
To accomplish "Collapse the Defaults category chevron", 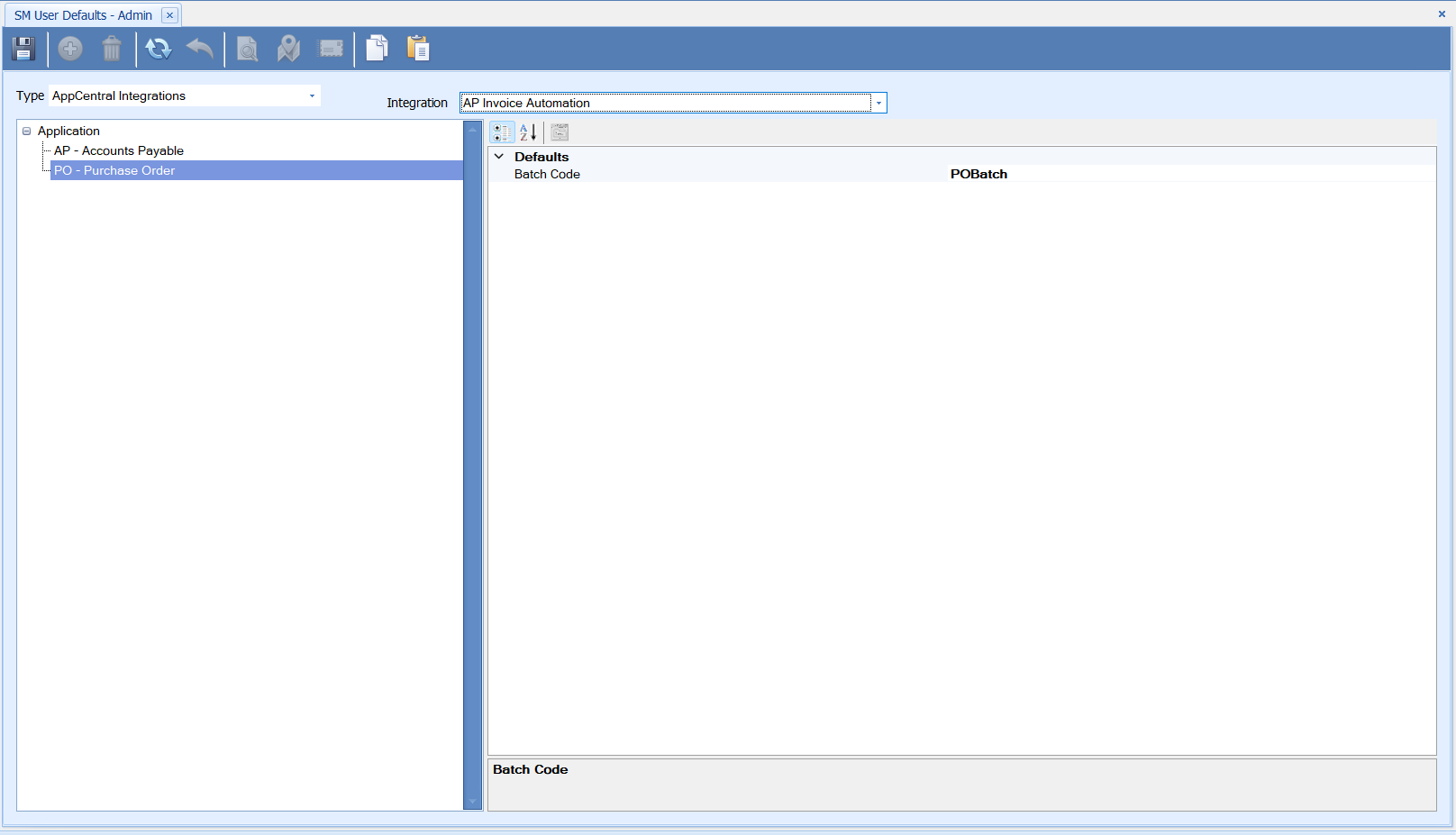I will [x=499, y=157].
